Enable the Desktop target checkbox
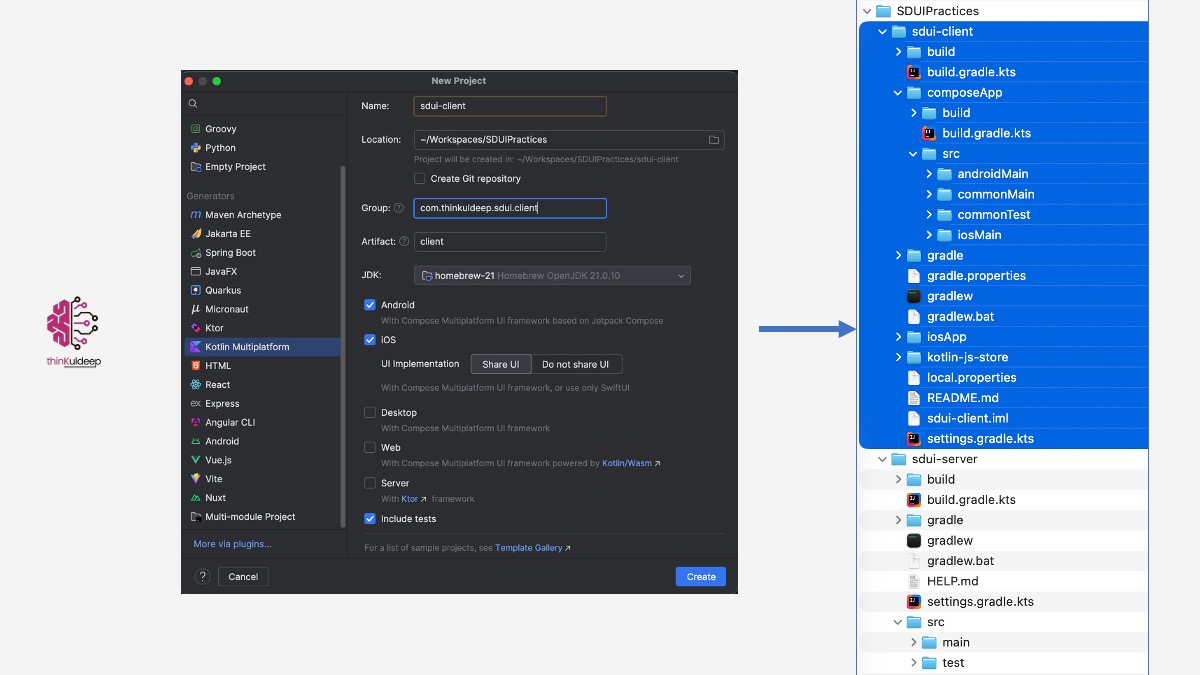 pos(370,412)
